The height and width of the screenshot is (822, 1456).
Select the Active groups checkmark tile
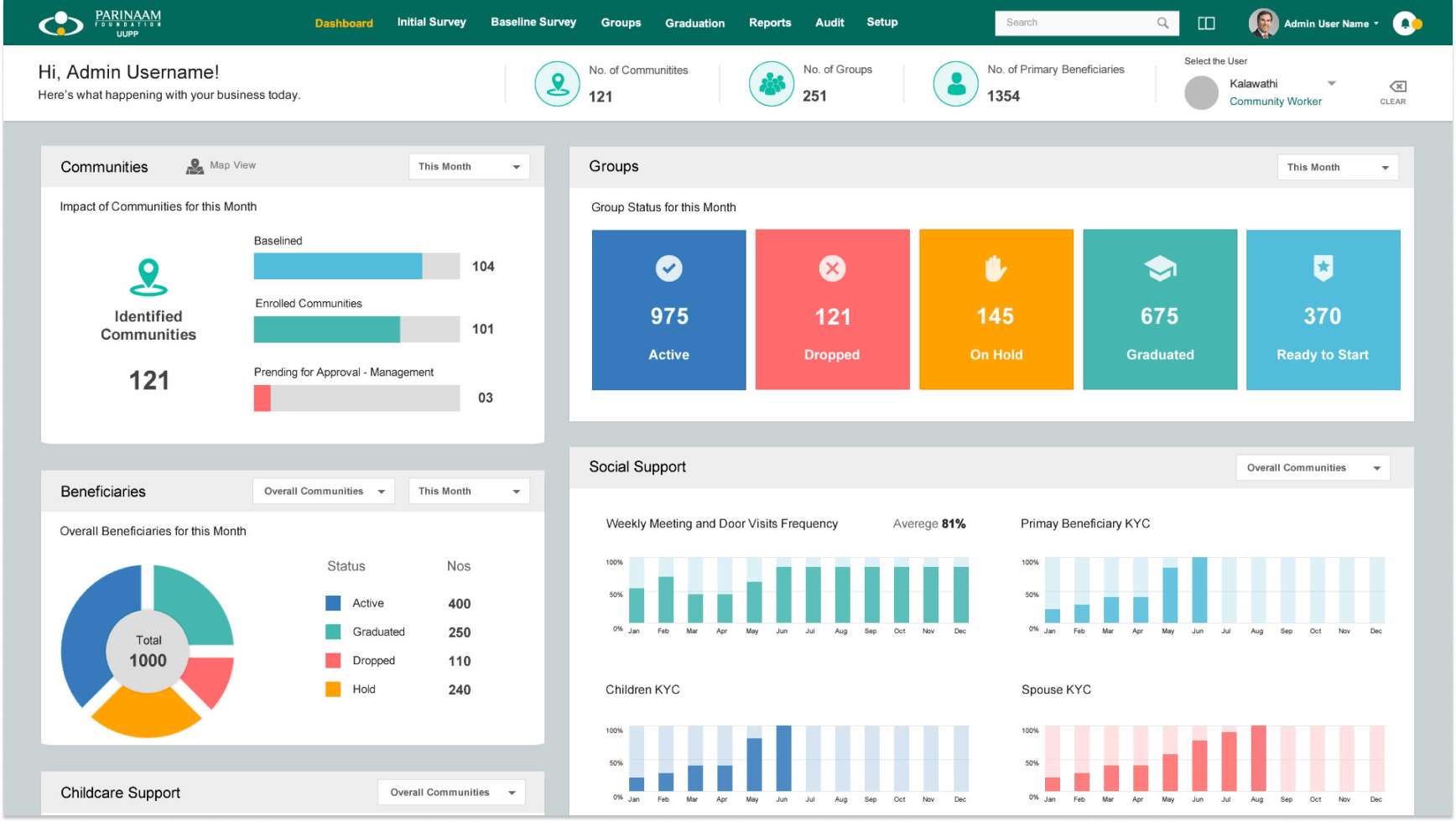(x=668, y=310)
